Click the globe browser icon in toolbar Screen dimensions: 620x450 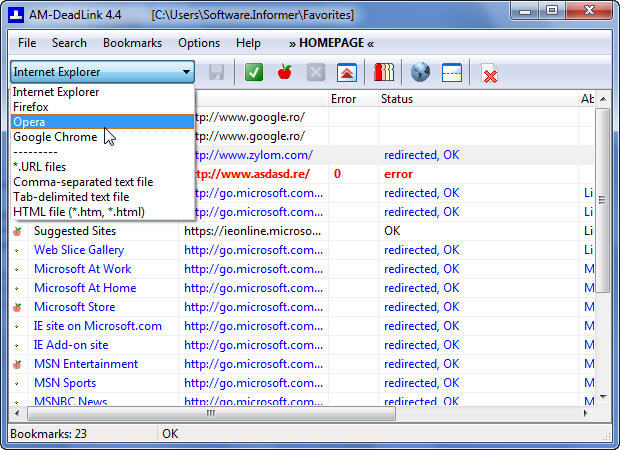tap(420, 72)
